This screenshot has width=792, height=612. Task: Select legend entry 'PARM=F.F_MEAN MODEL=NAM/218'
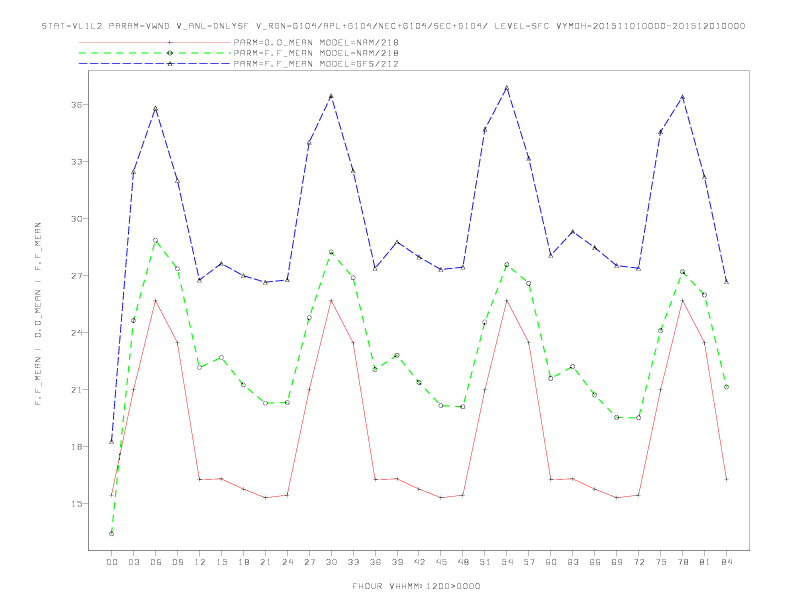click(316, 53)
